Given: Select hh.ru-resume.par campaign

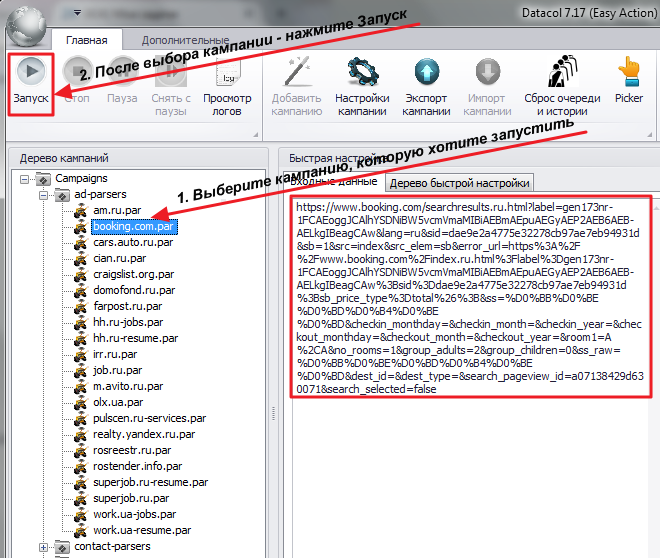Looking at the screenshot, I should (136, 338).
